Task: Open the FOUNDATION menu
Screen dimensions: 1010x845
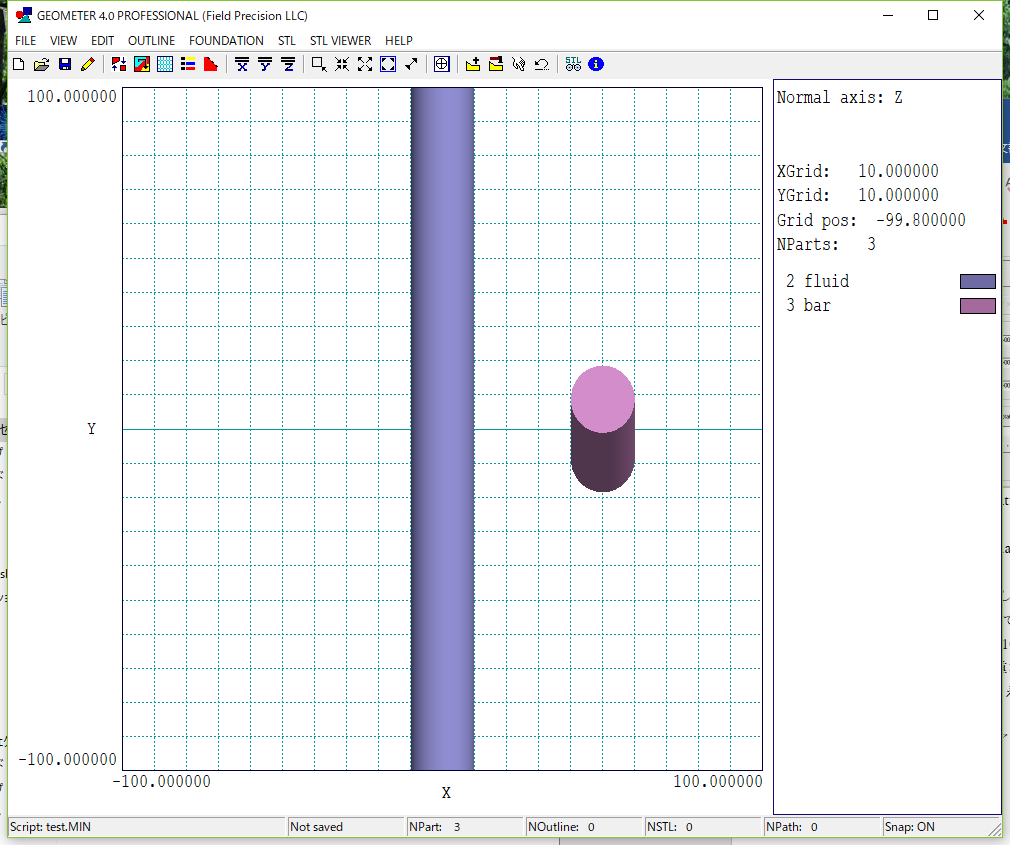Action: 226,41
